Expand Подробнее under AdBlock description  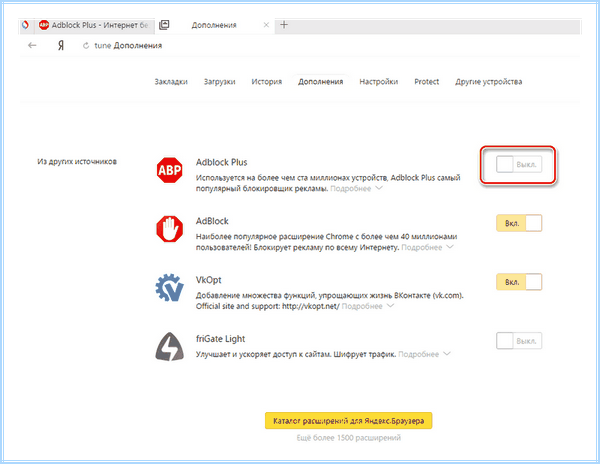click(x=427, y=247)
